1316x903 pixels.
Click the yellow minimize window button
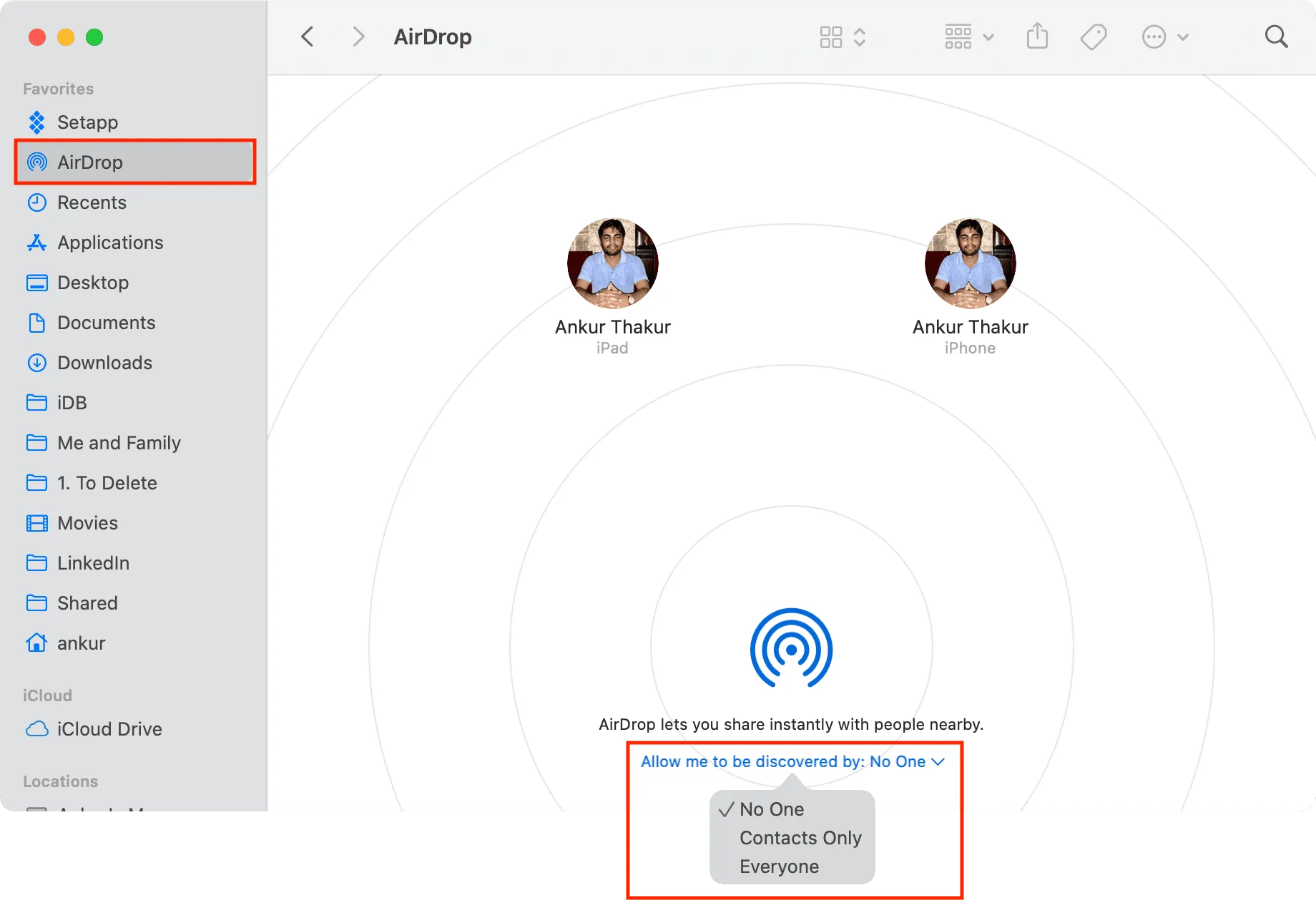click(x=66, y=37)
